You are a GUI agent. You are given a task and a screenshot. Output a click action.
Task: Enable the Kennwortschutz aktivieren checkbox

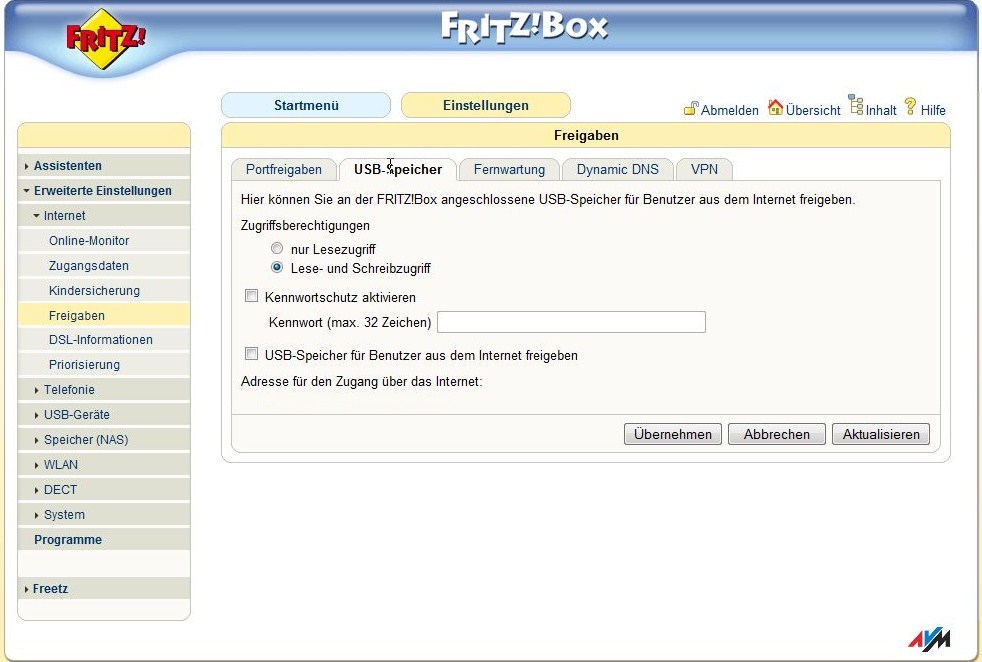point(251,296)
